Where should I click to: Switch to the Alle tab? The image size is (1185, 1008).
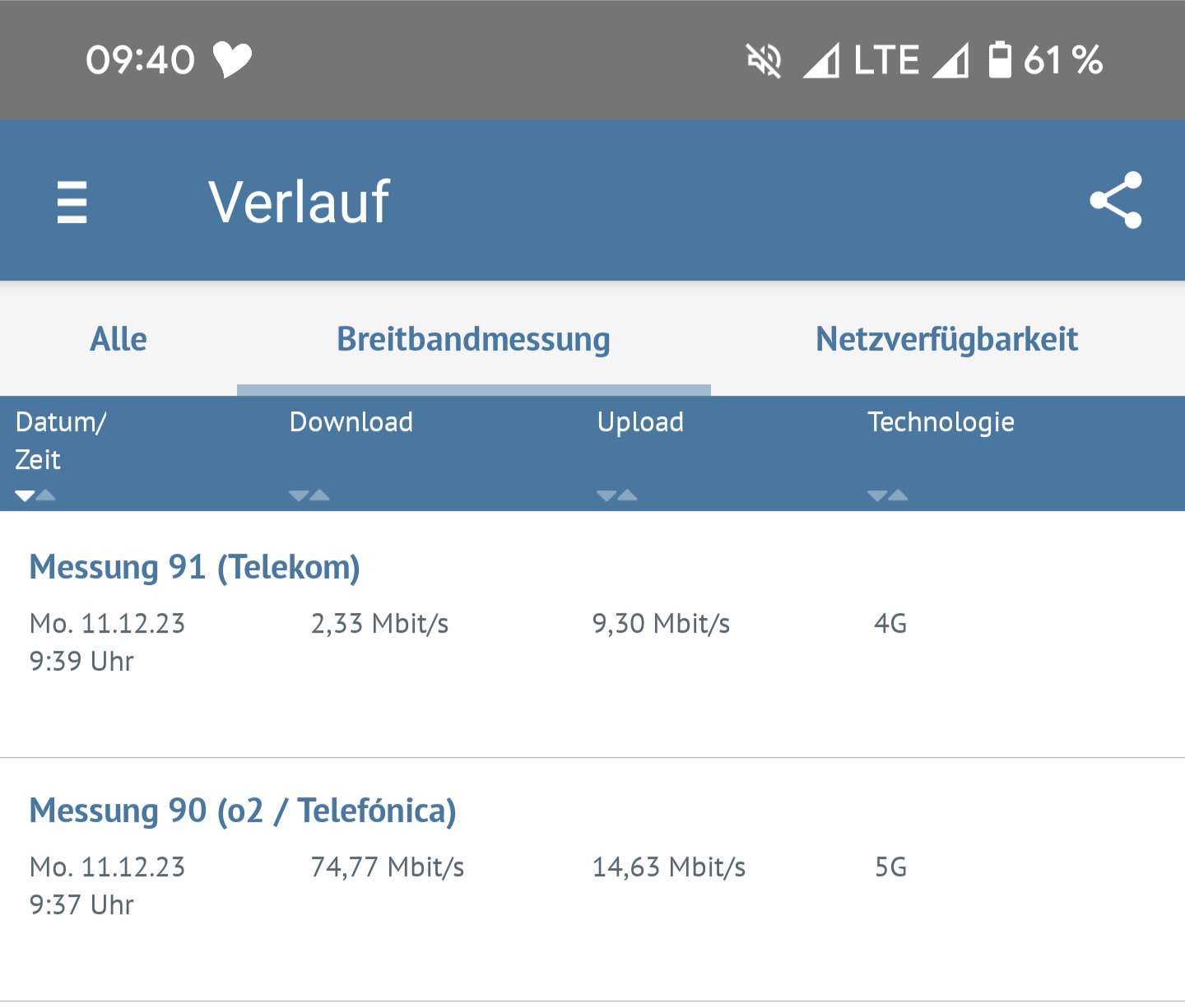pos(118,339)
